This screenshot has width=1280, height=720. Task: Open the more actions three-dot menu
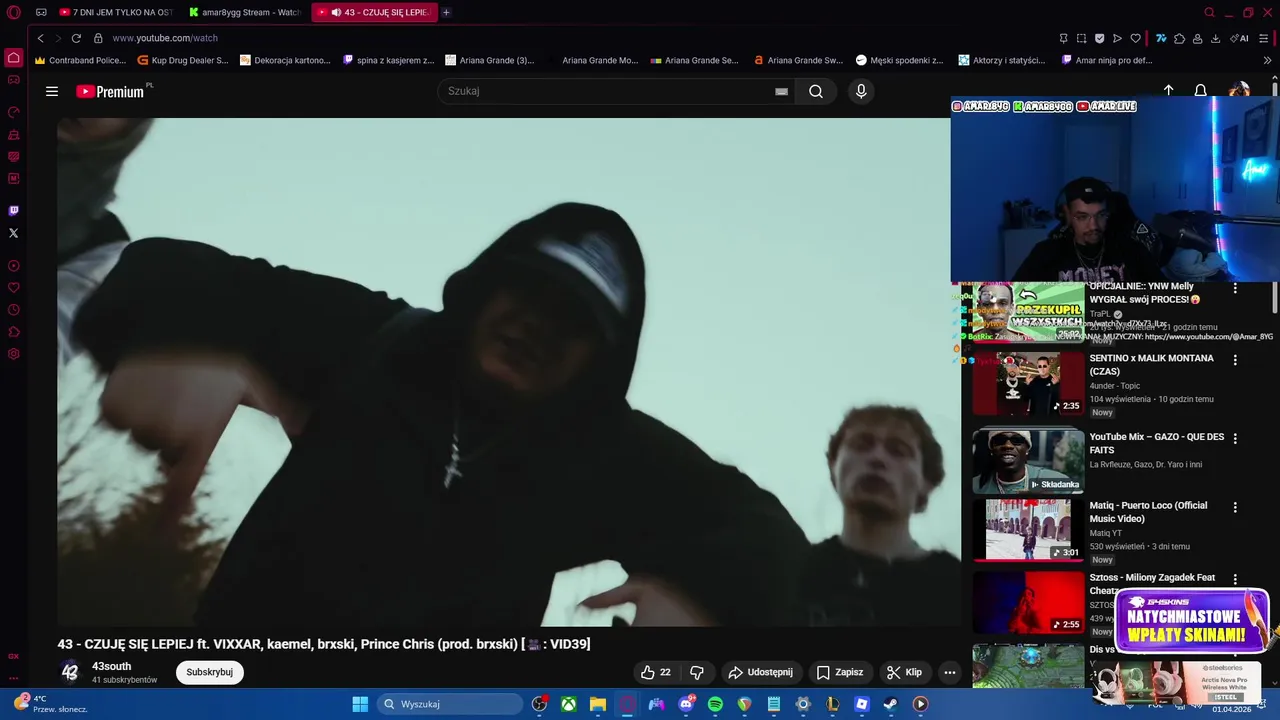point(950,672)
